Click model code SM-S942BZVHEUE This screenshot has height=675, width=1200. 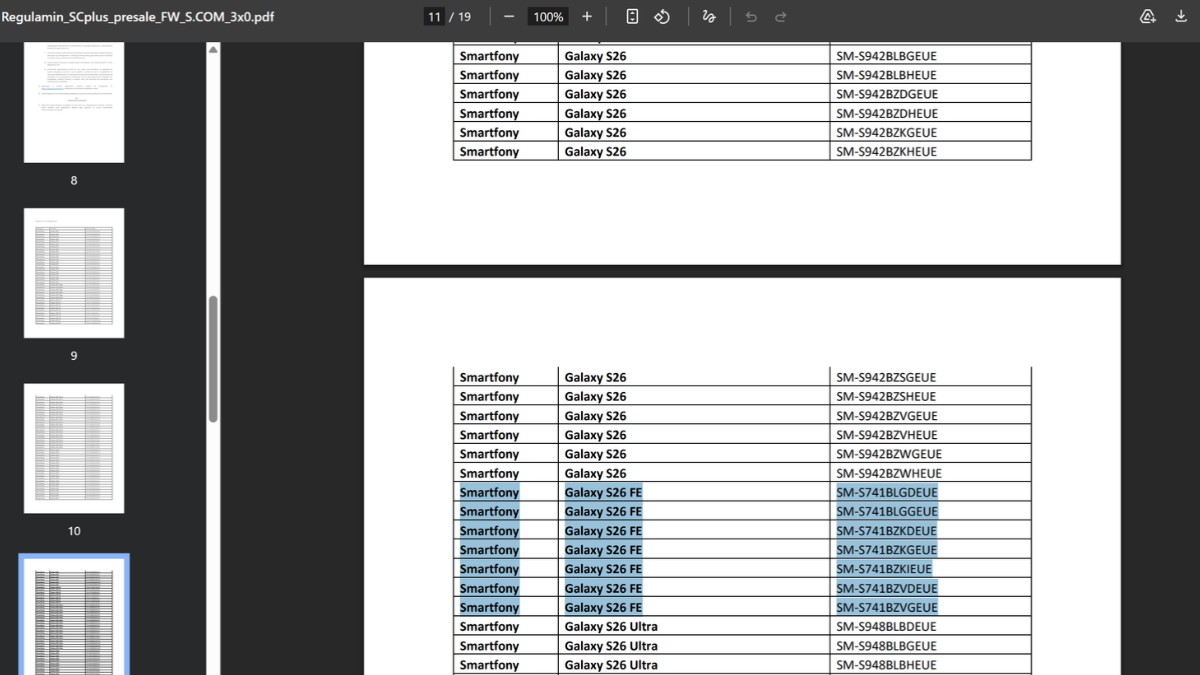coord(886,435)
